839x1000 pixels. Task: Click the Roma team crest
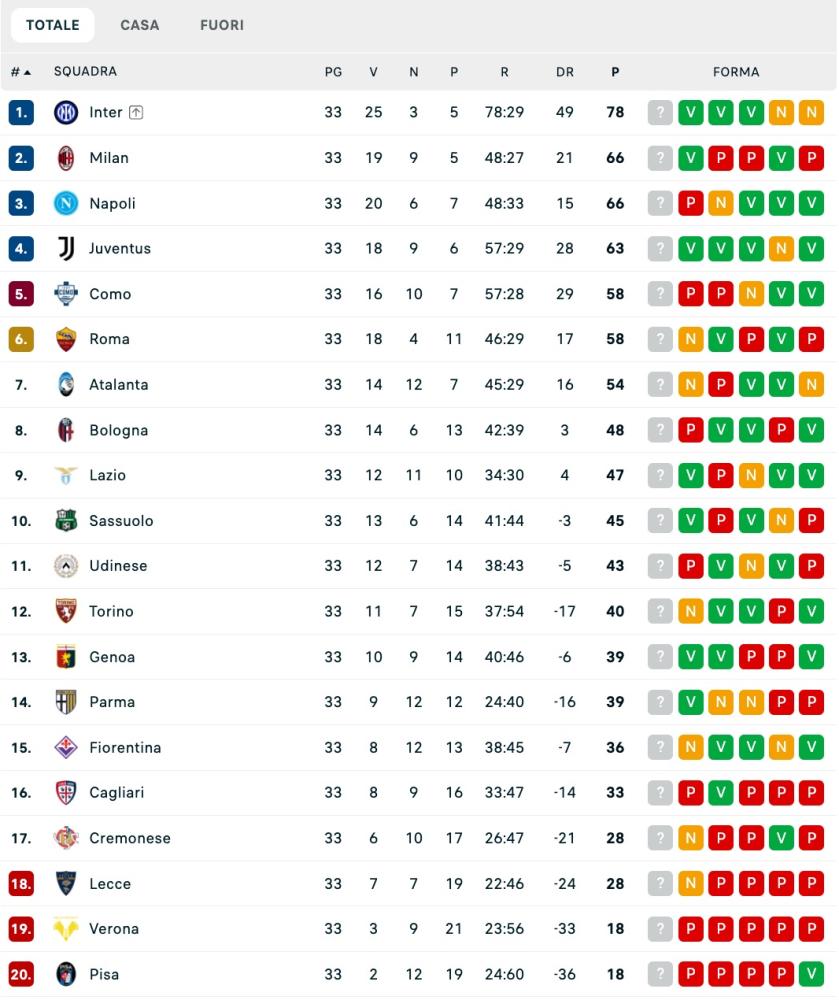coord(66,339)
